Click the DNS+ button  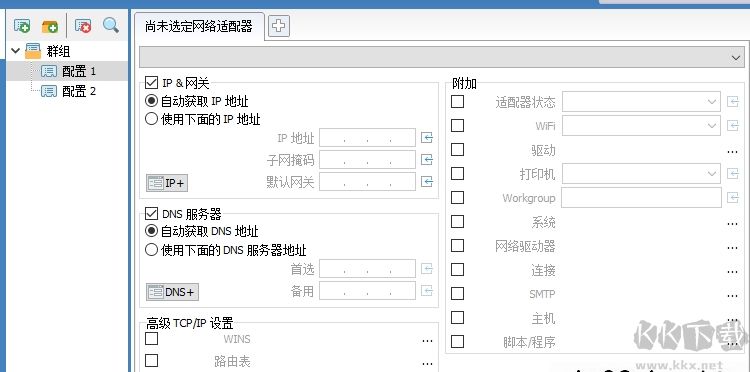[172, 292]
